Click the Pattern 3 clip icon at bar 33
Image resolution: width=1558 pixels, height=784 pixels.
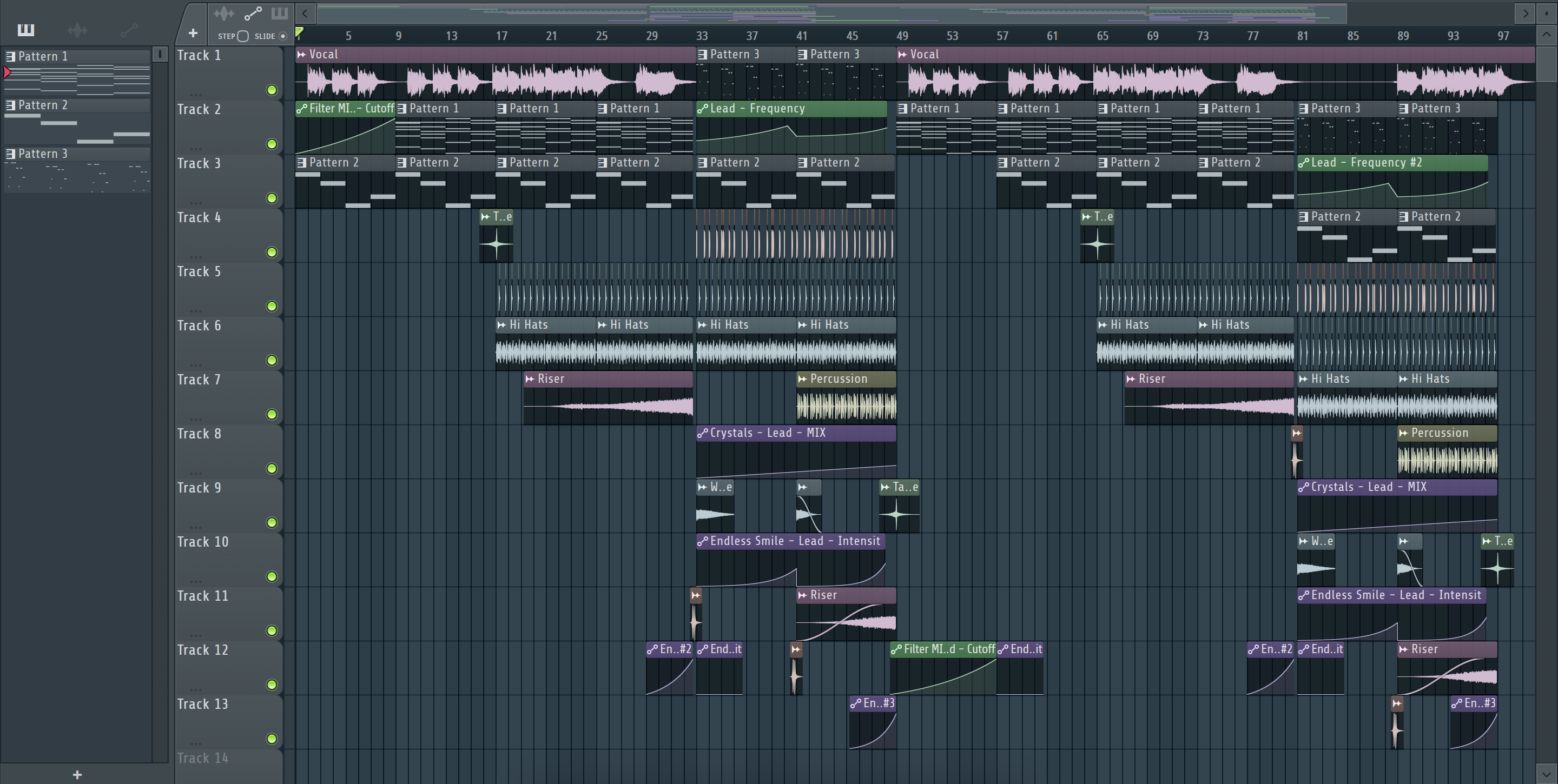coord(702,55)
